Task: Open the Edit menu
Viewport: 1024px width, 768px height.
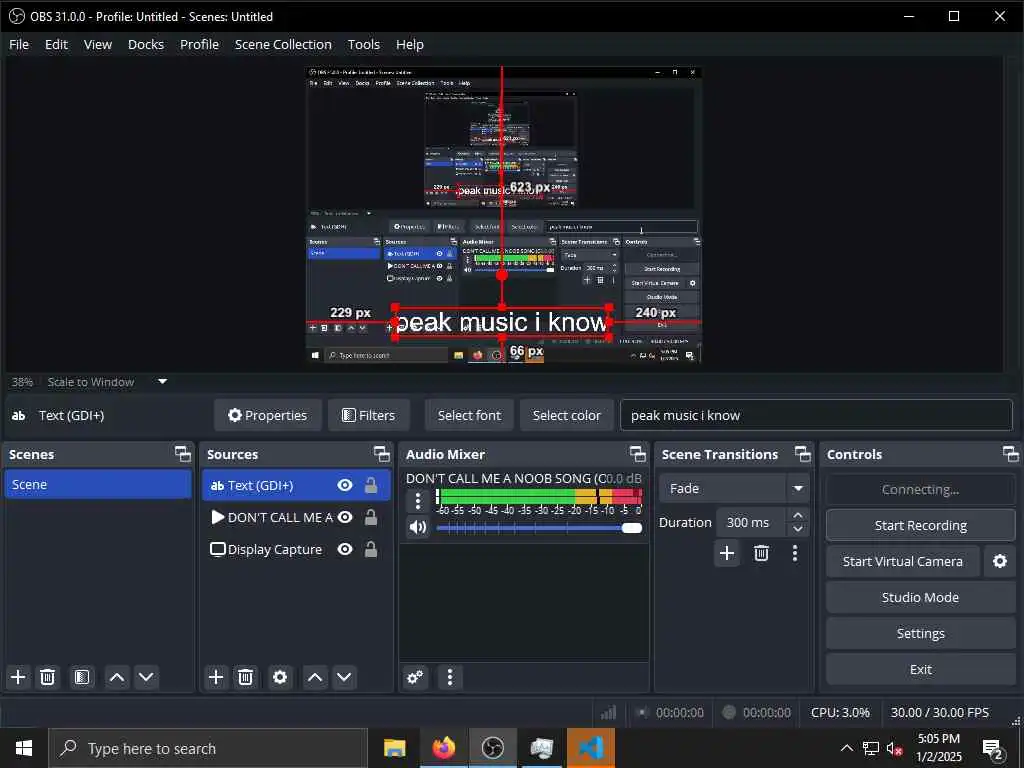Action: pos(56,44)
